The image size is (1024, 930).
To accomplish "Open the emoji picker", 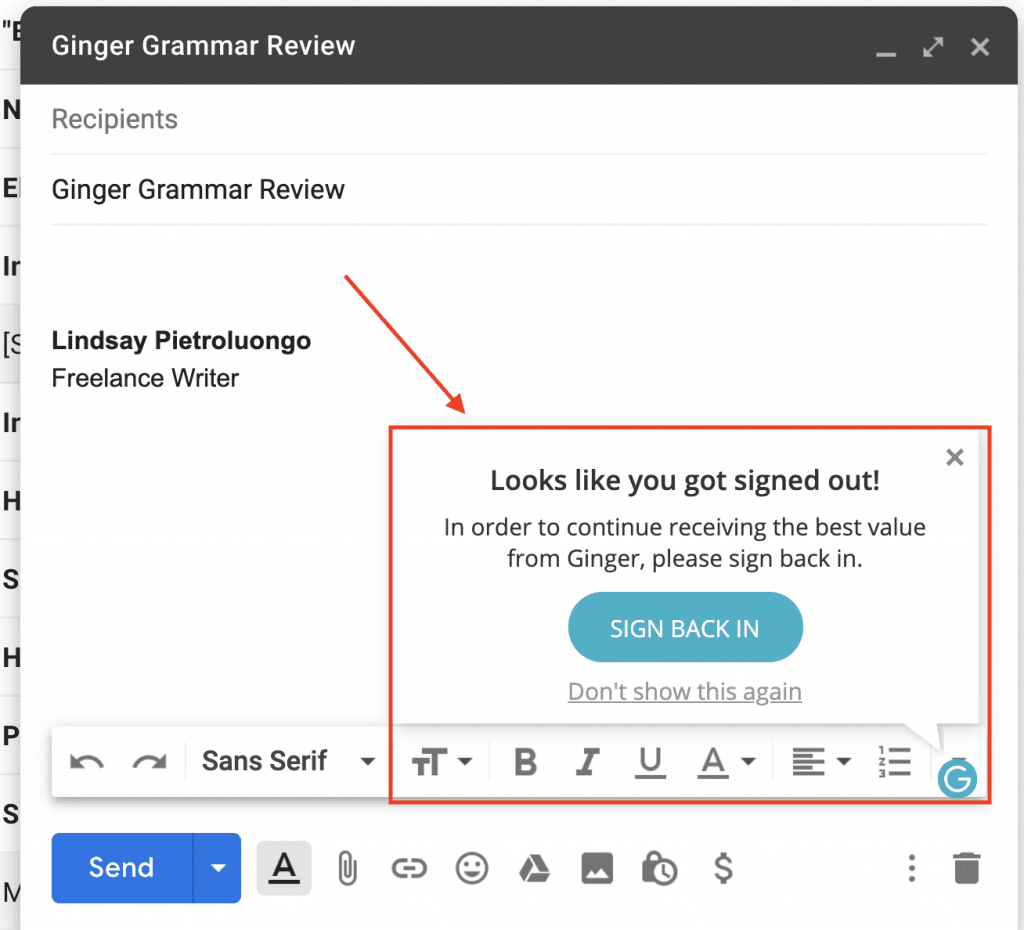I will point(472,868).
